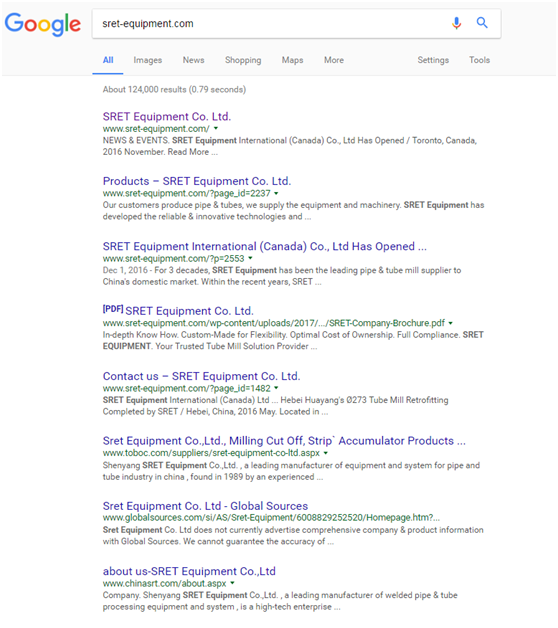Expand dropdown arrow next to chinasrt.com/about.aspx URL
558x628 pixels.
click(x=232, y=583)
